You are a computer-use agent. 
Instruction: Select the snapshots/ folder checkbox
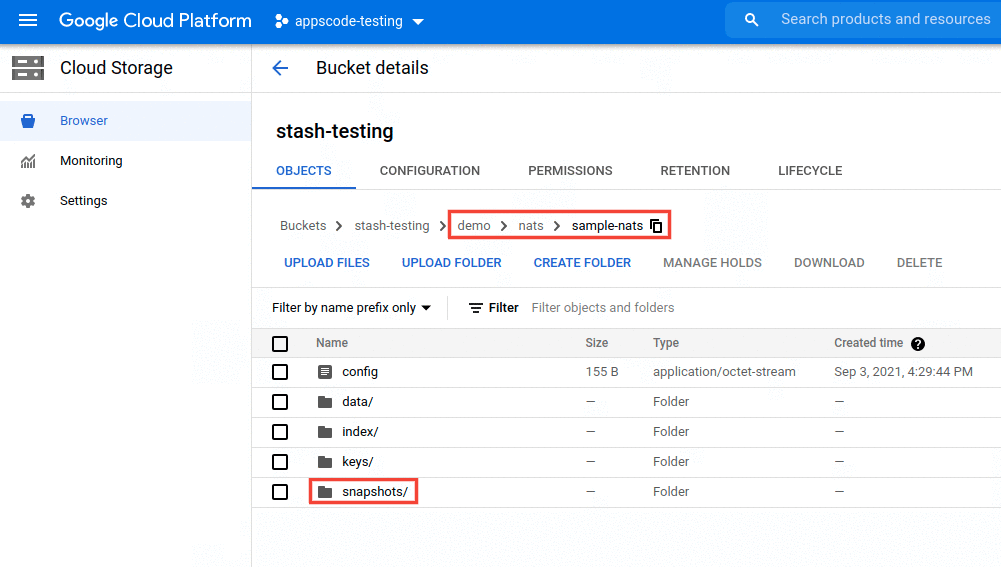pyautogui.click(x=280, y=492)
